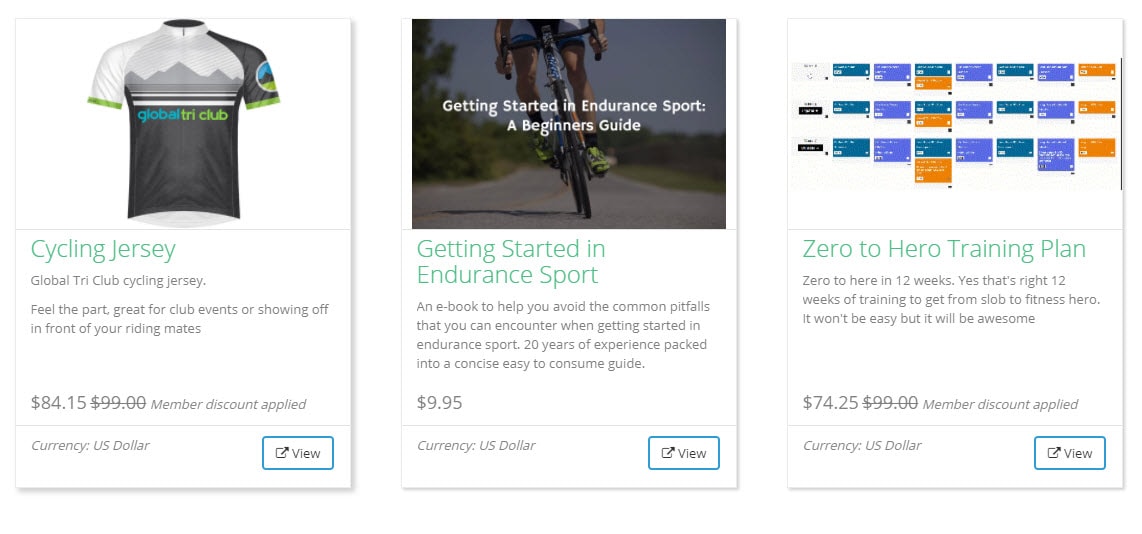Click the $74.25 training plan price
Image resolution: width=1142 pixels, height=534 pixels.
[830, 403]
